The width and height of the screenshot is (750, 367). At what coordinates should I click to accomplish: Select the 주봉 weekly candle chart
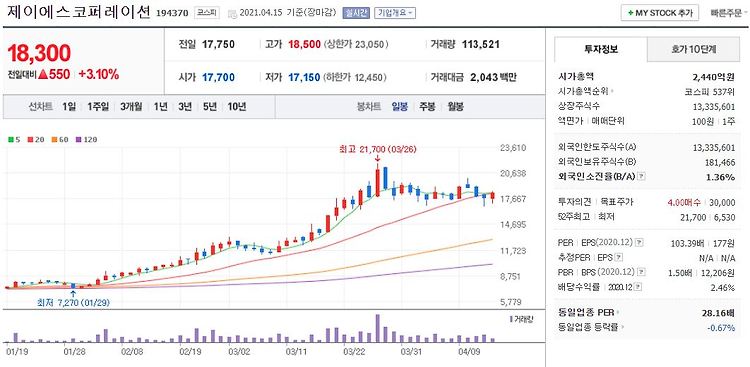(427, 107)
